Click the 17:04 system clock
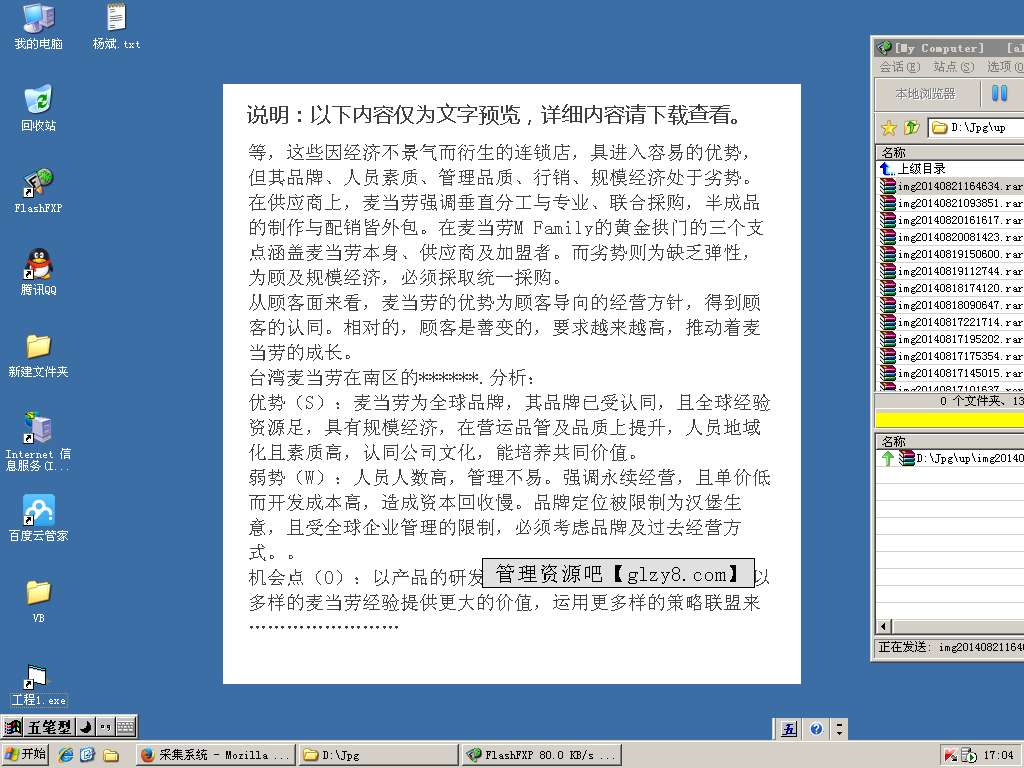 999,756
